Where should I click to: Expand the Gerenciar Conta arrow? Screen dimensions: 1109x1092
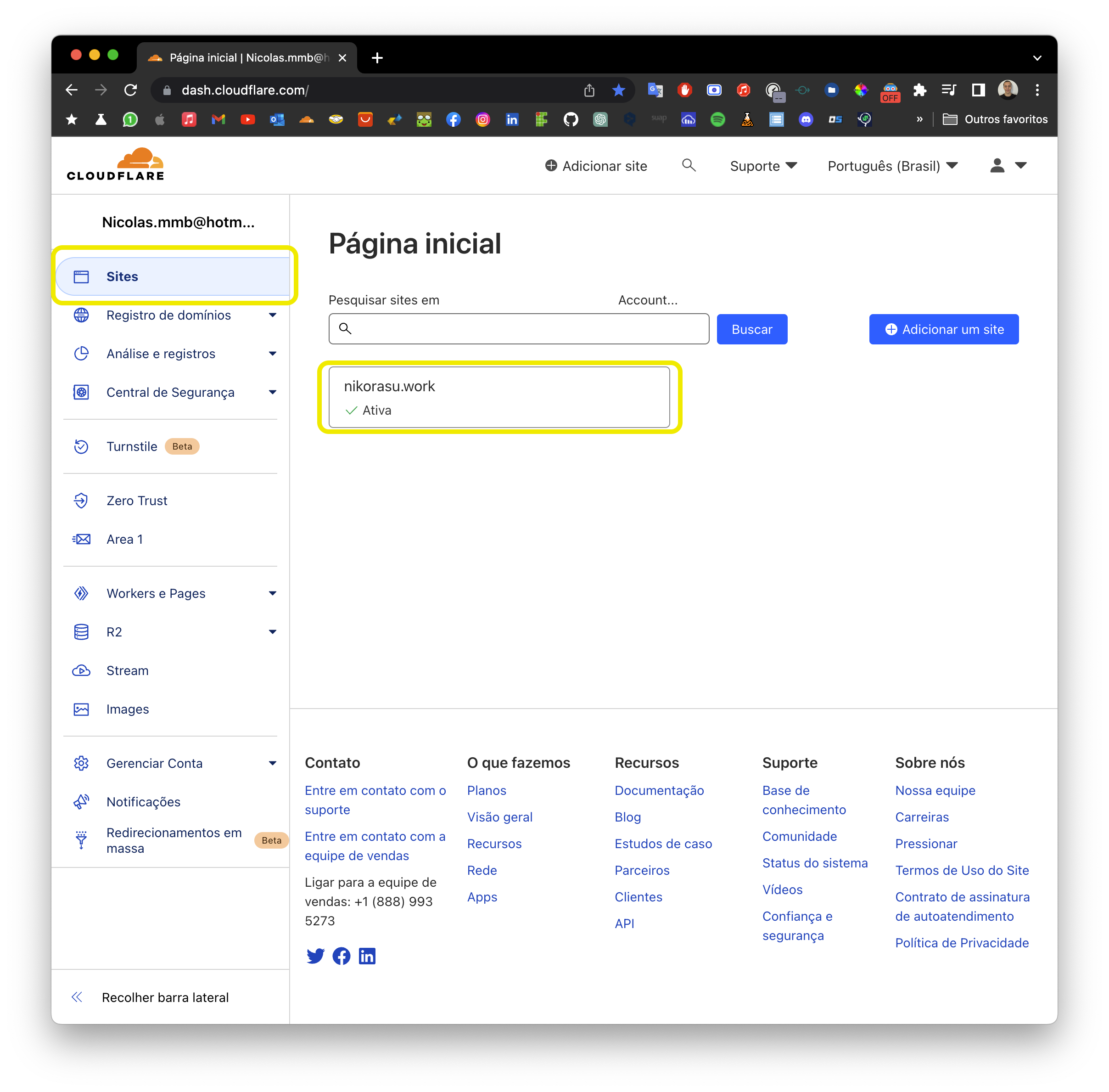click(x=272, y=763)
